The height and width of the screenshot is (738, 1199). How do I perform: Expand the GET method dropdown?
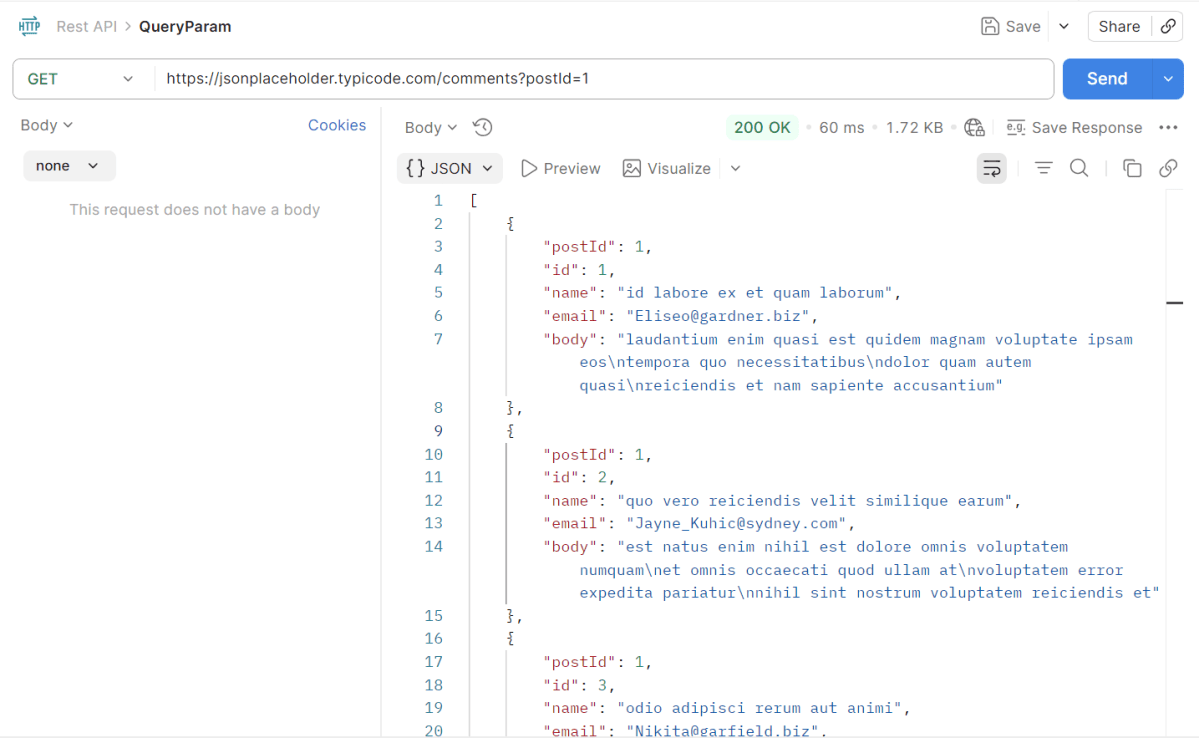click(82, 79)
